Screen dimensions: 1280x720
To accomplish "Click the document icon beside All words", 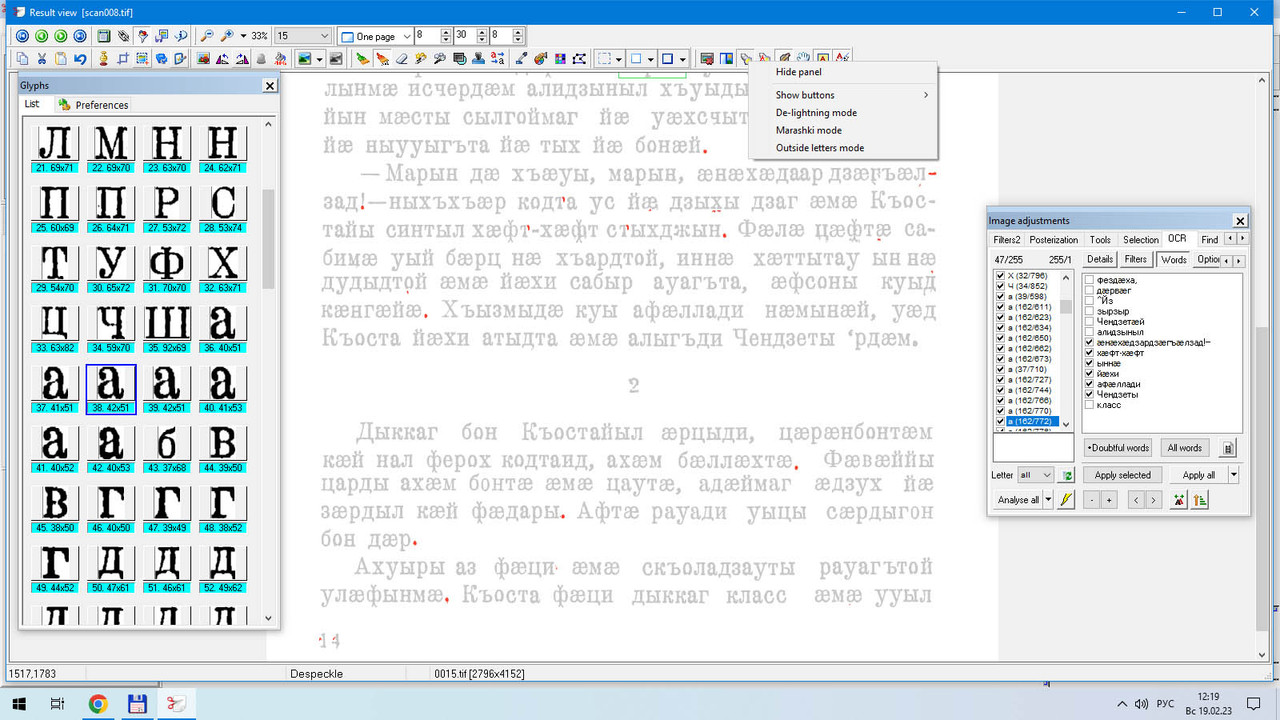I will (1229, 448).
